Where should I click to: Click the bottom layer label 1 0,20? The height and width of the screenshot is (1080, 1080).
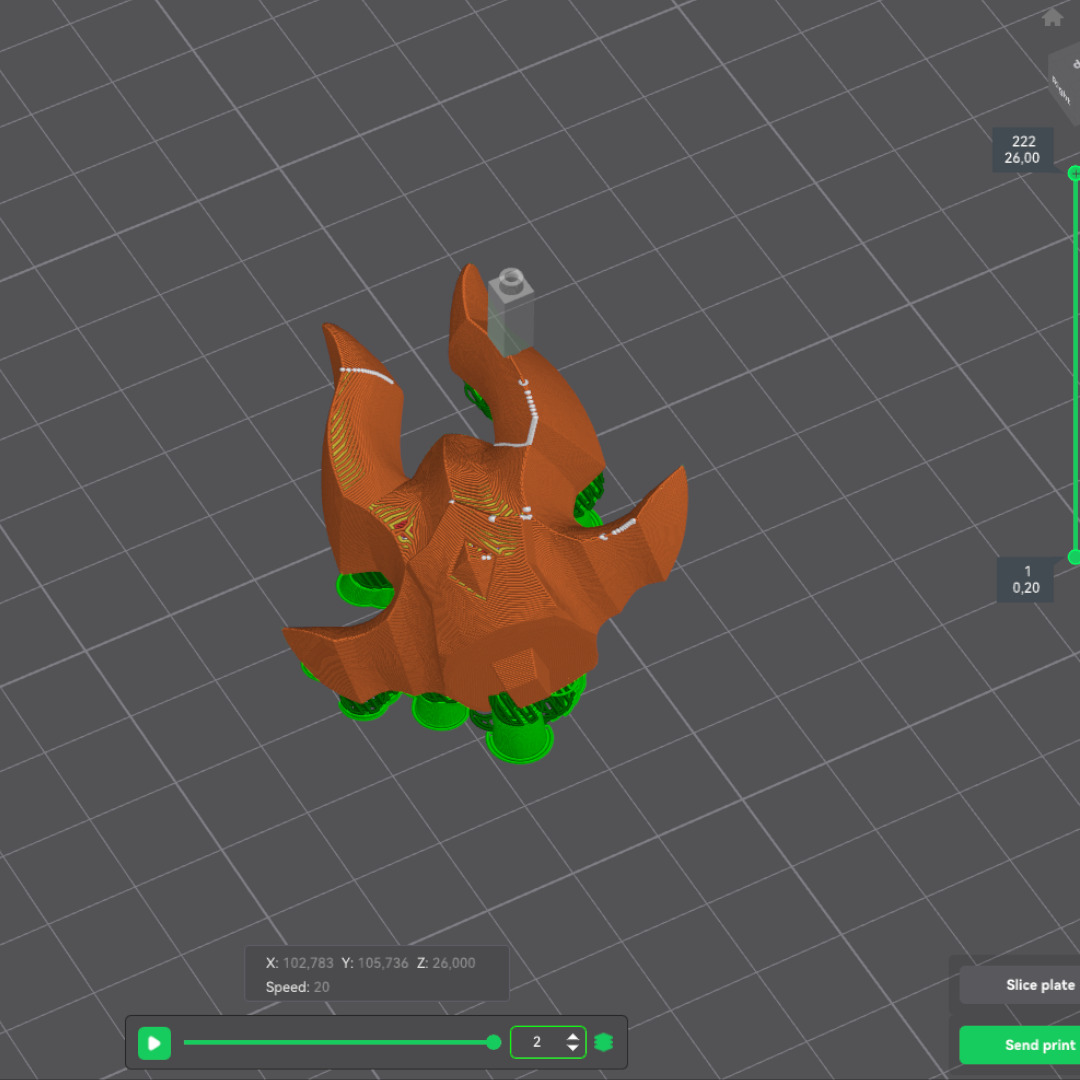click(1026, 579)
